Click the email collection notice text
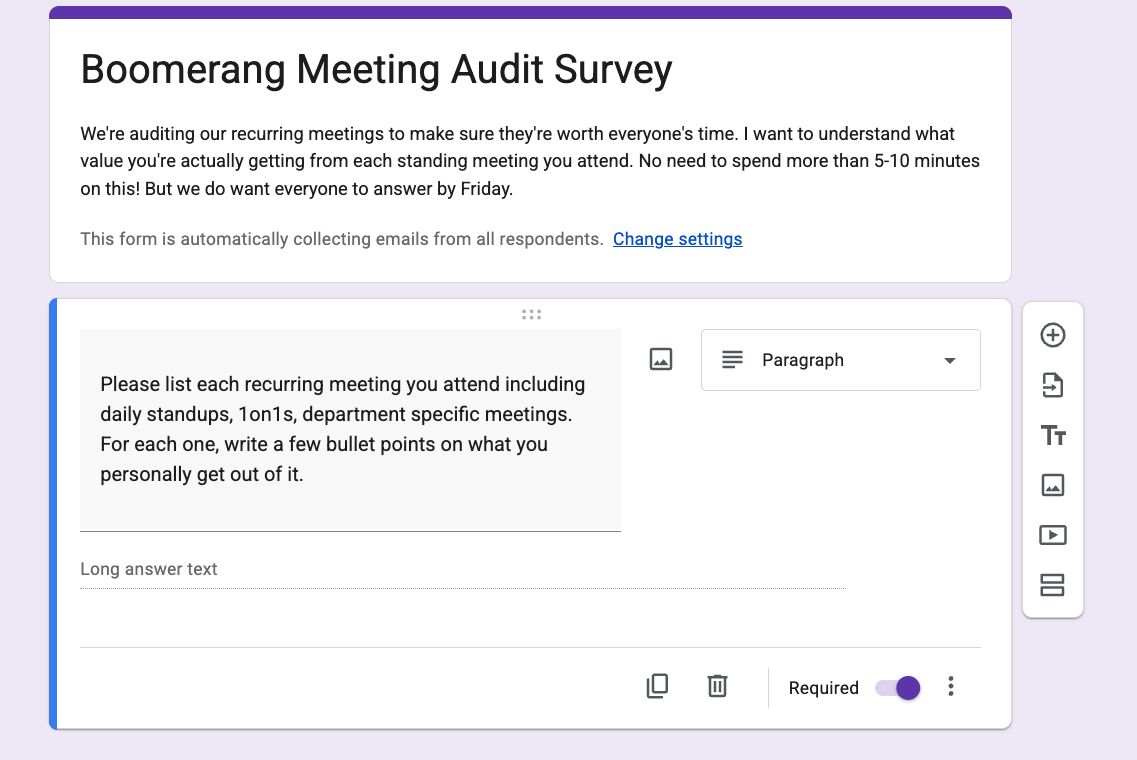 pyautogui.click(x=342, y=239)
